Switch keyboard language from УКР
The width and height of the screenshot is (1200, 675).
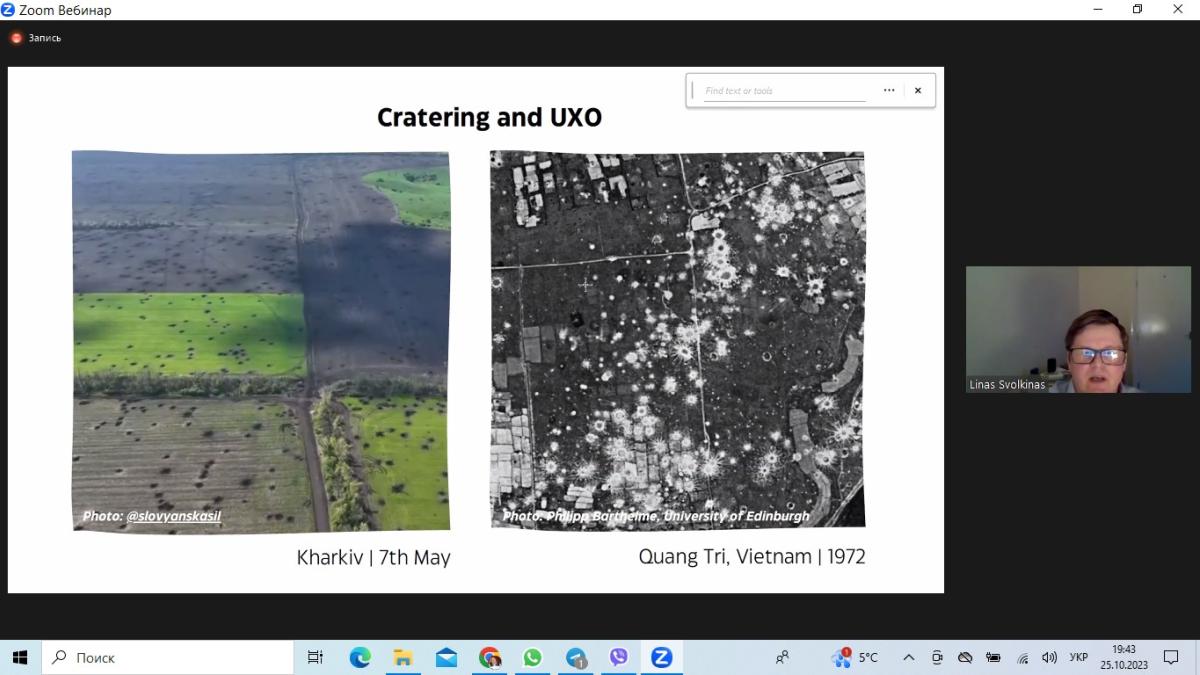[x=1078, y=657]
